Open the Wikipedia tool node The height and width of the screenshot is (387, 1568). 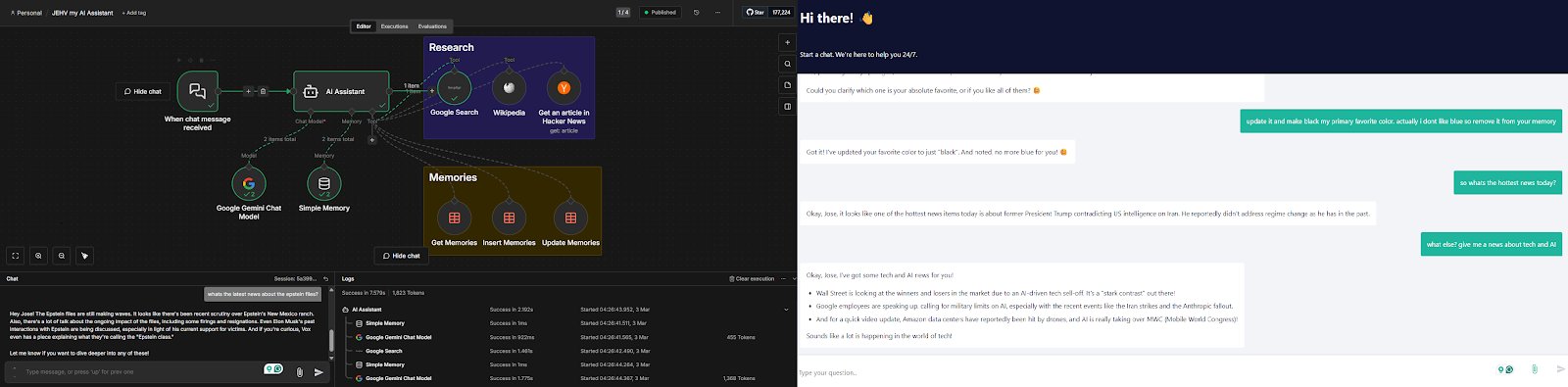click(x=509, y=88)
